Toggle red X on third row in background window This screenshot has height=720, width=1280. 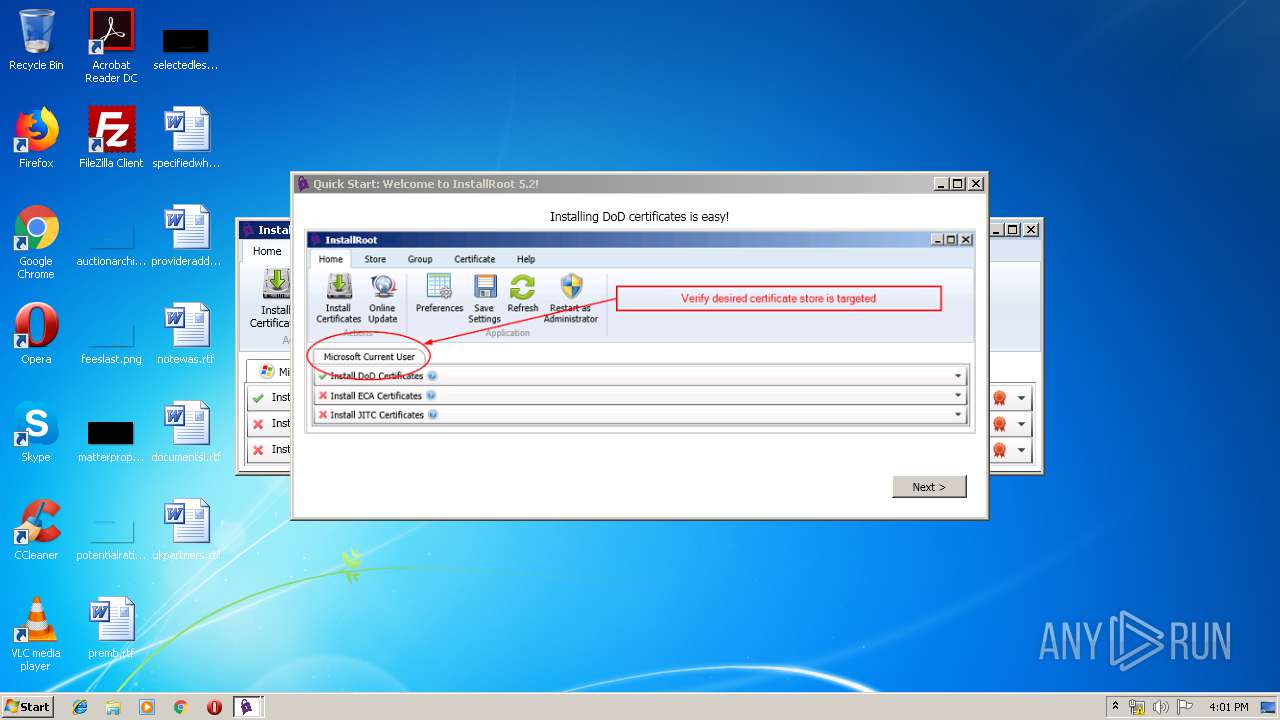coord(258,449)
